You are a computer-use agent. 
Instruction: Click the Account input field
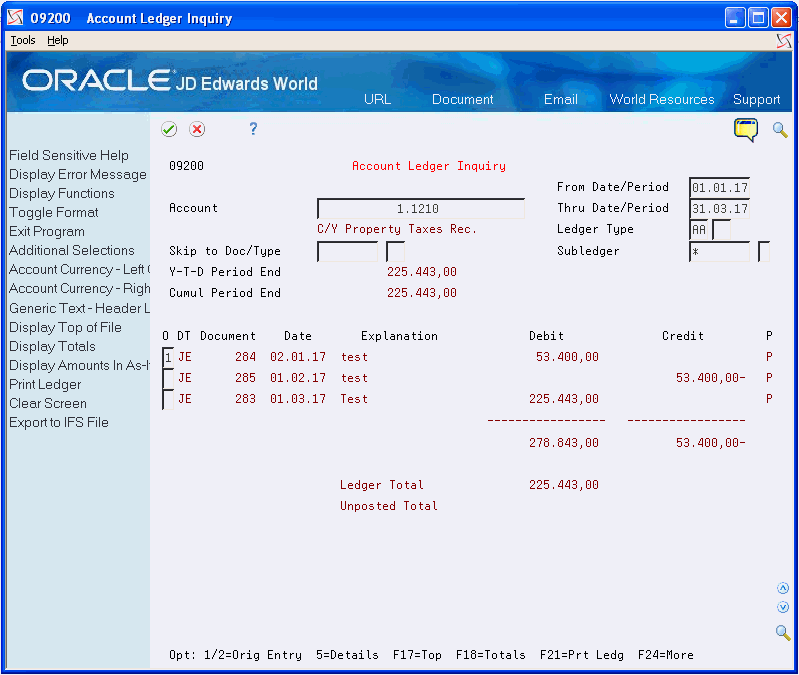421,208
